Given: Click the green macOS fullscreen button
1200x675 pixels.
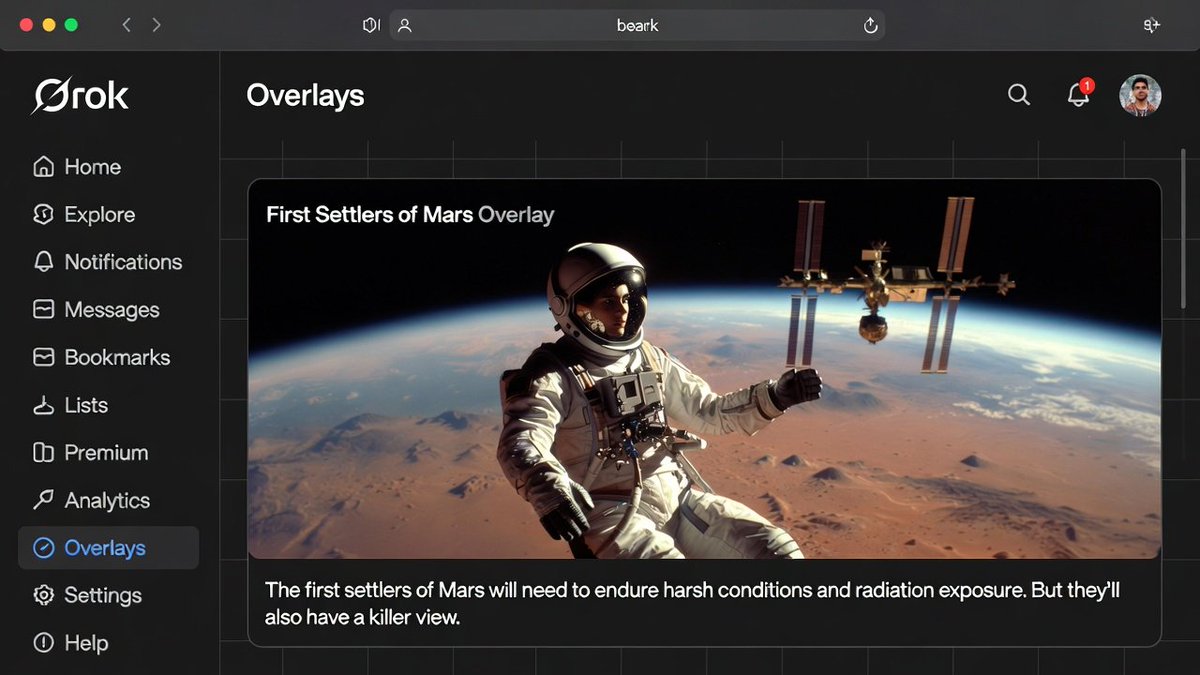Looking at the screenshot, I should [x=71, y=25].
